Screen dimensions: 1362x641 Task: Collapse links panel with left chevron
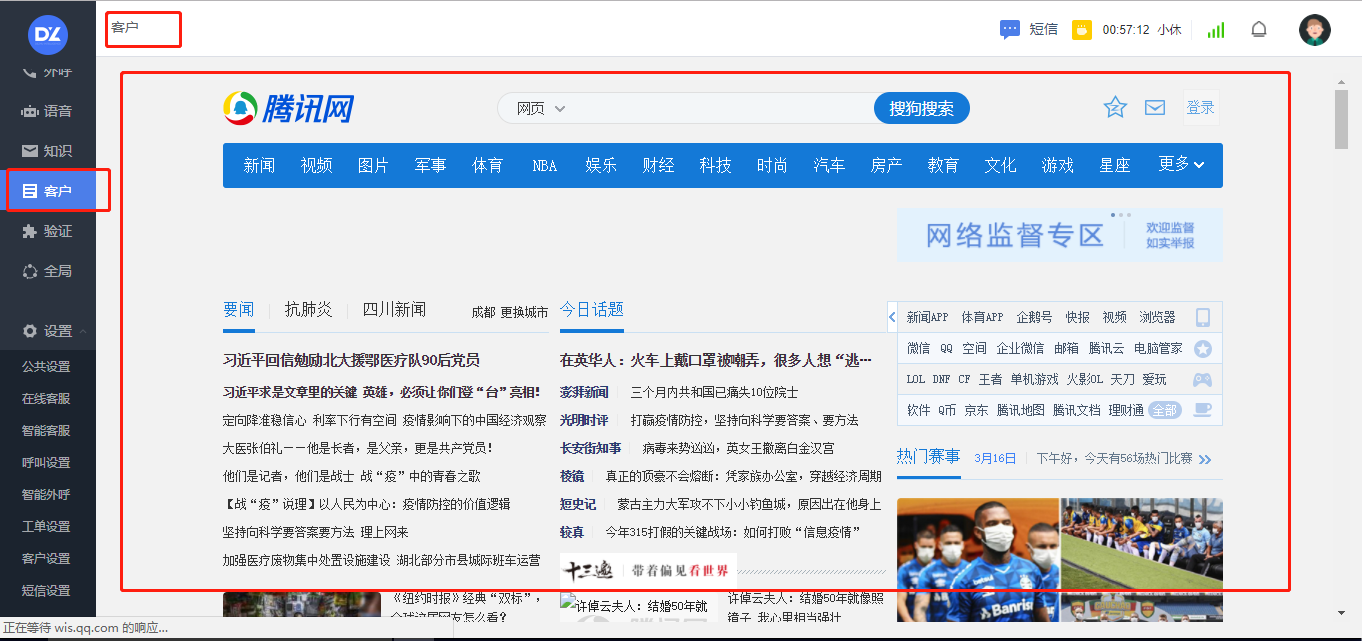(892, 318)
